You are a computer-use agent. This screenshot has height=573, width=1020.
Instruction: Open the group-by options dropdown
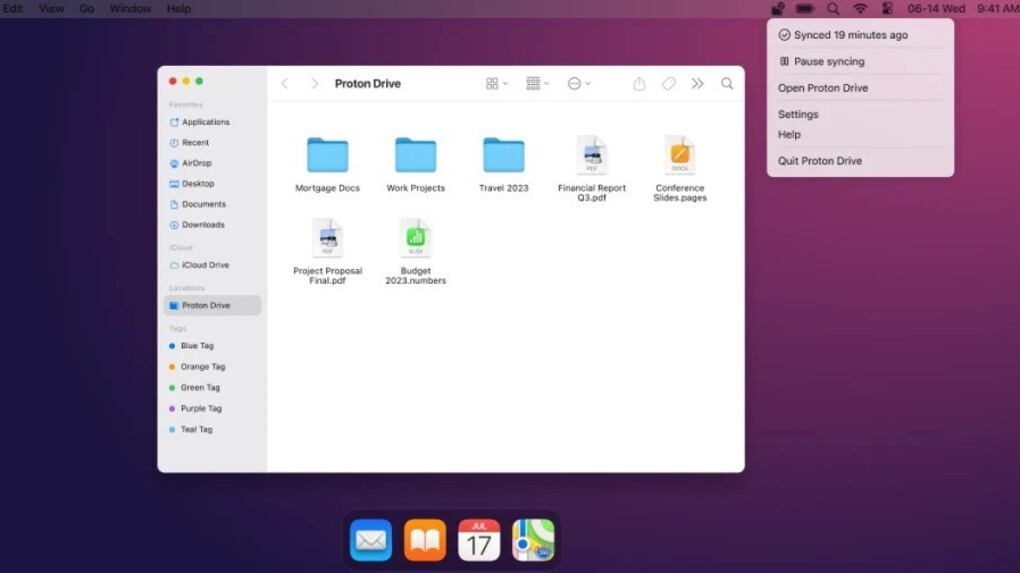click(x=538, y=84)
